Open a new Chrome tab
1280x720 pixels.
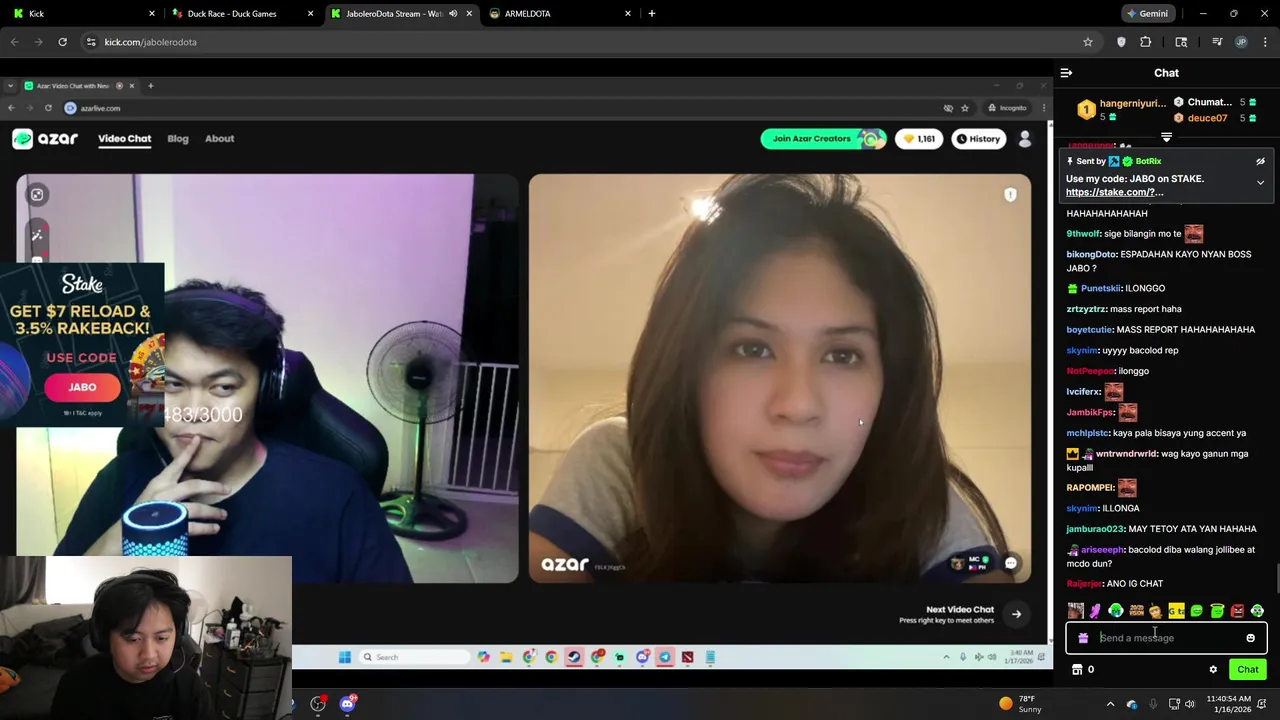(651, 14)
